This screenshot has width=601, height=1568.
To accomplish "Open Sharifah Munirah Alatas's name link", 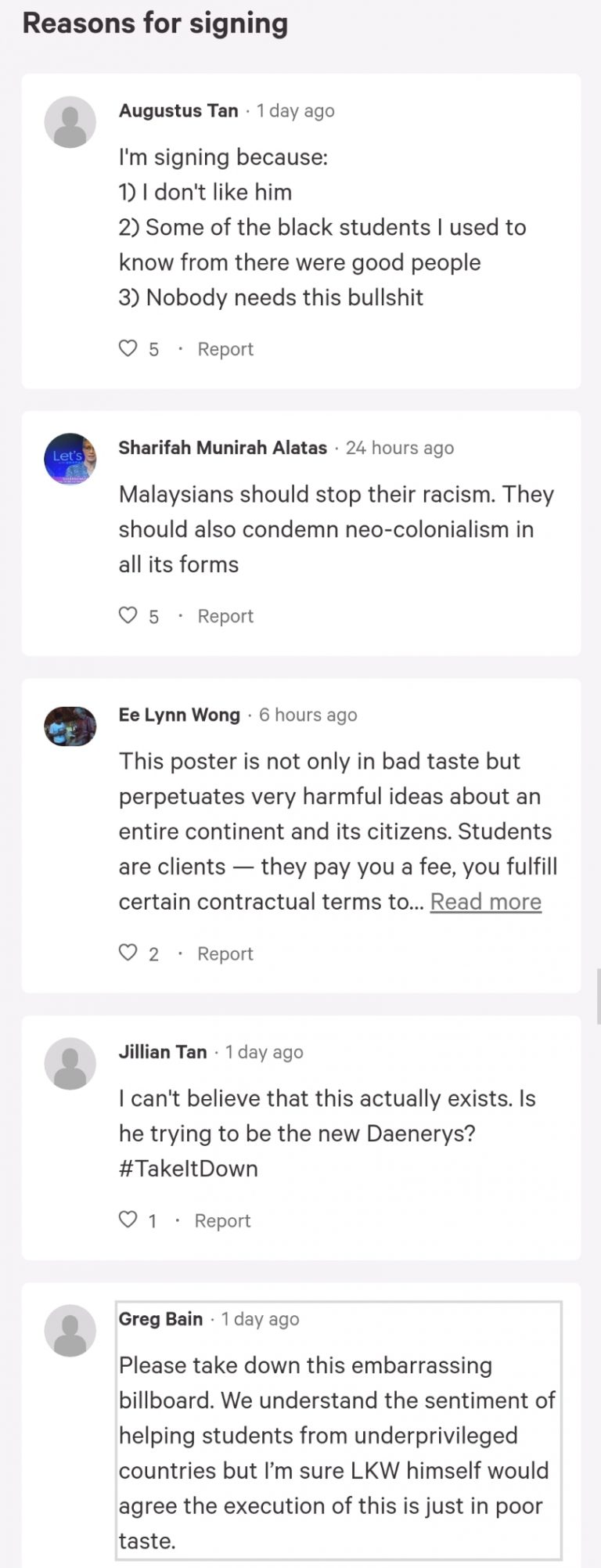I will (223, 448).
